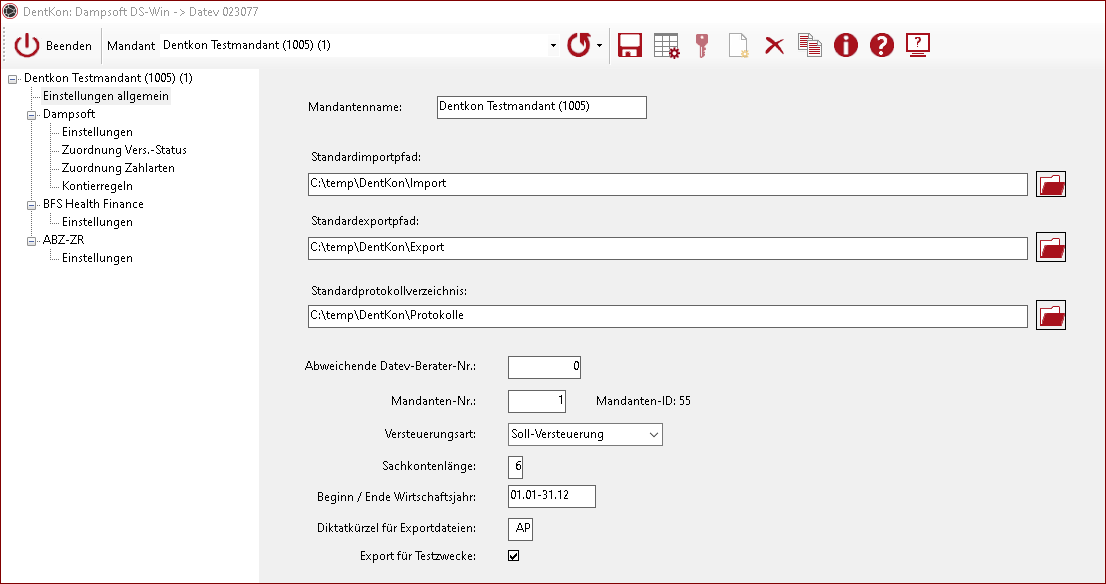Click the Beginn / Ende Wirtschaftsjahr field
The image size is (1106, 584).
coord(552,496)
